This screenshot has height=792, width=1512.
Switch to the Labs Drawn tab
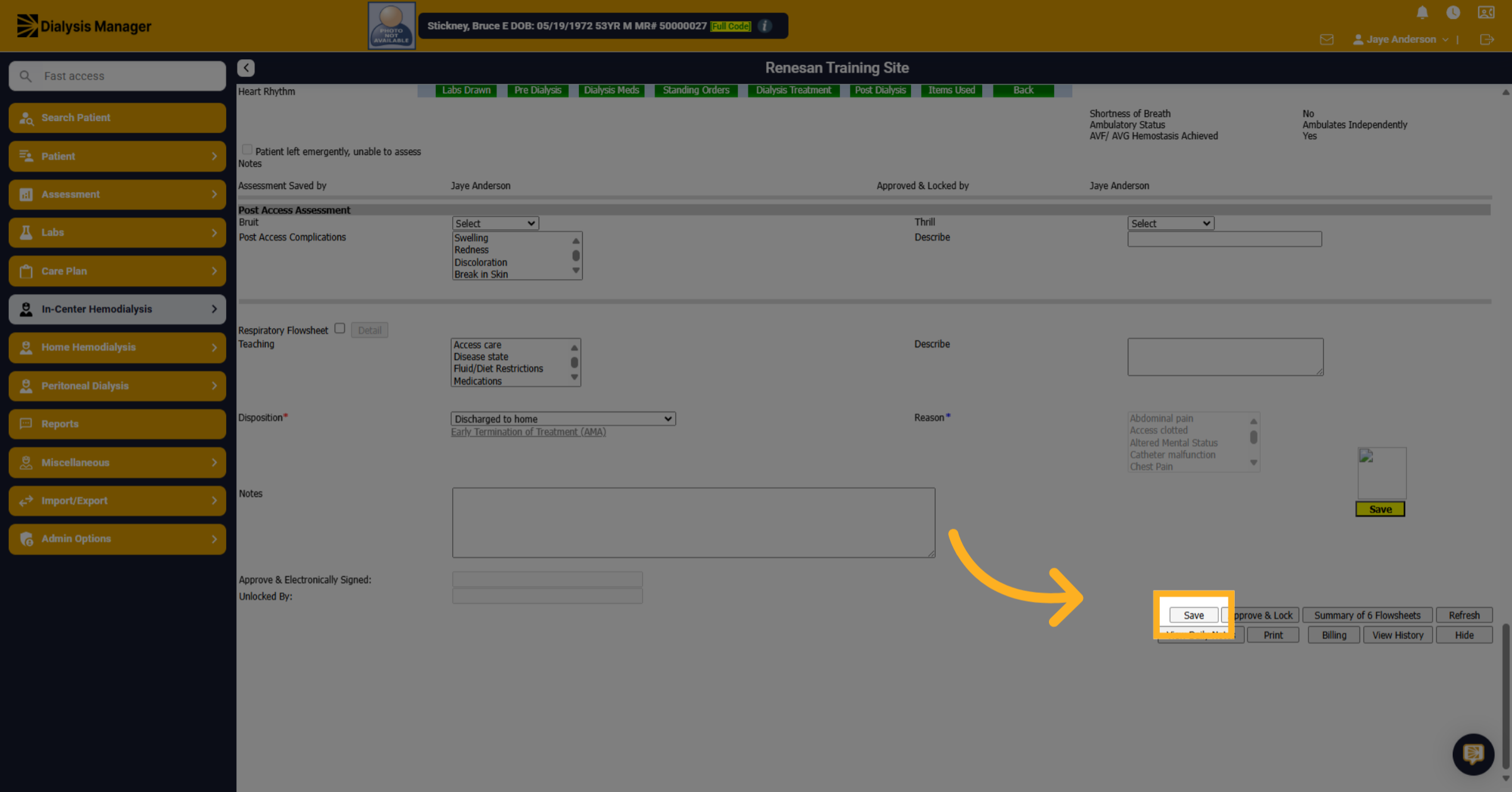pyautogui.click(x=466, y=90)
